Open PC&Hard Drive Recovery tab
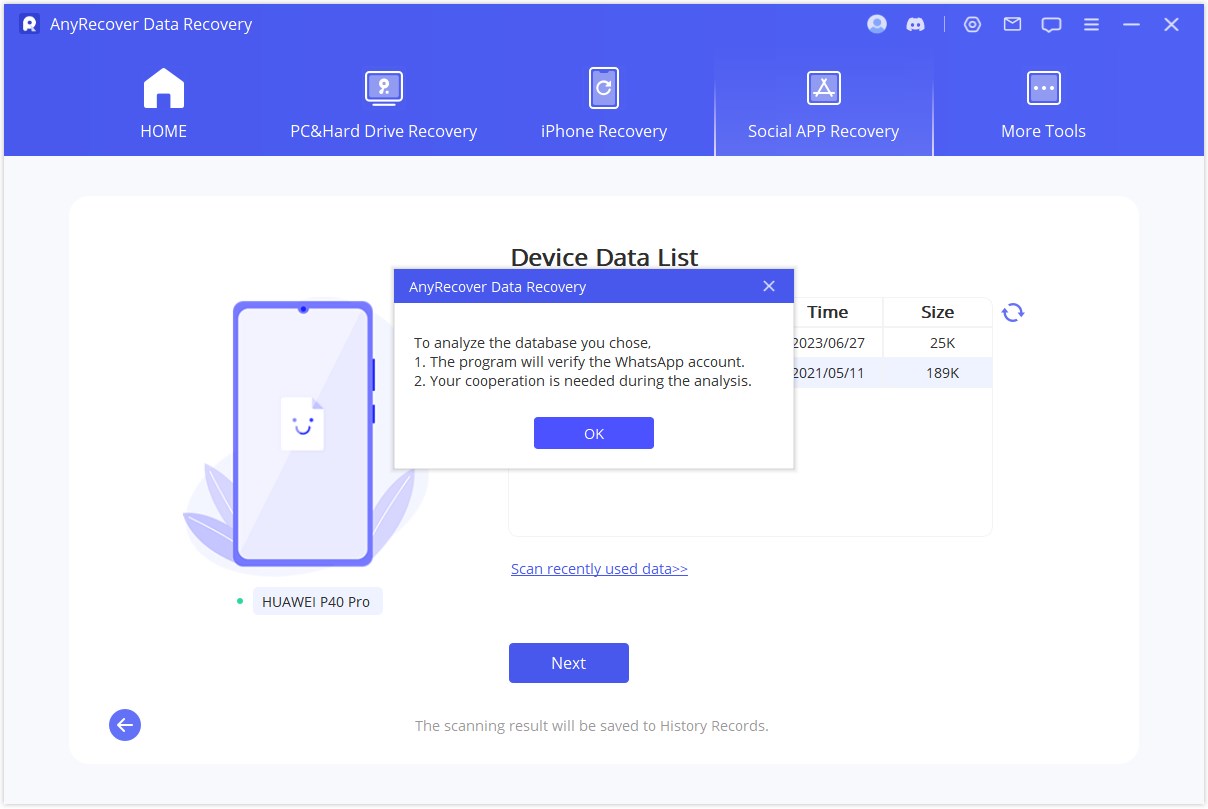The width and height of the screenshot is (1208, 809). tap(383, 104)
